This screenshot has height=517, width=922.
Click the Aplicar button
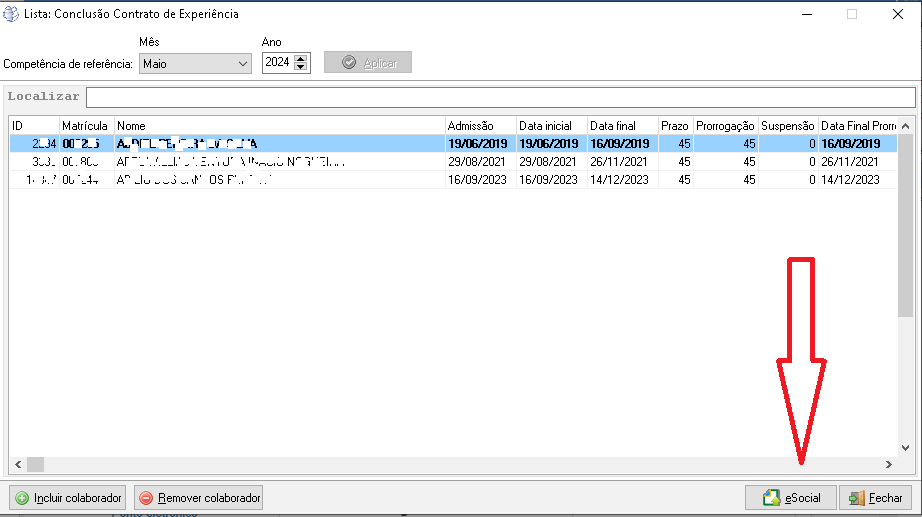click(x=368, y=63)
